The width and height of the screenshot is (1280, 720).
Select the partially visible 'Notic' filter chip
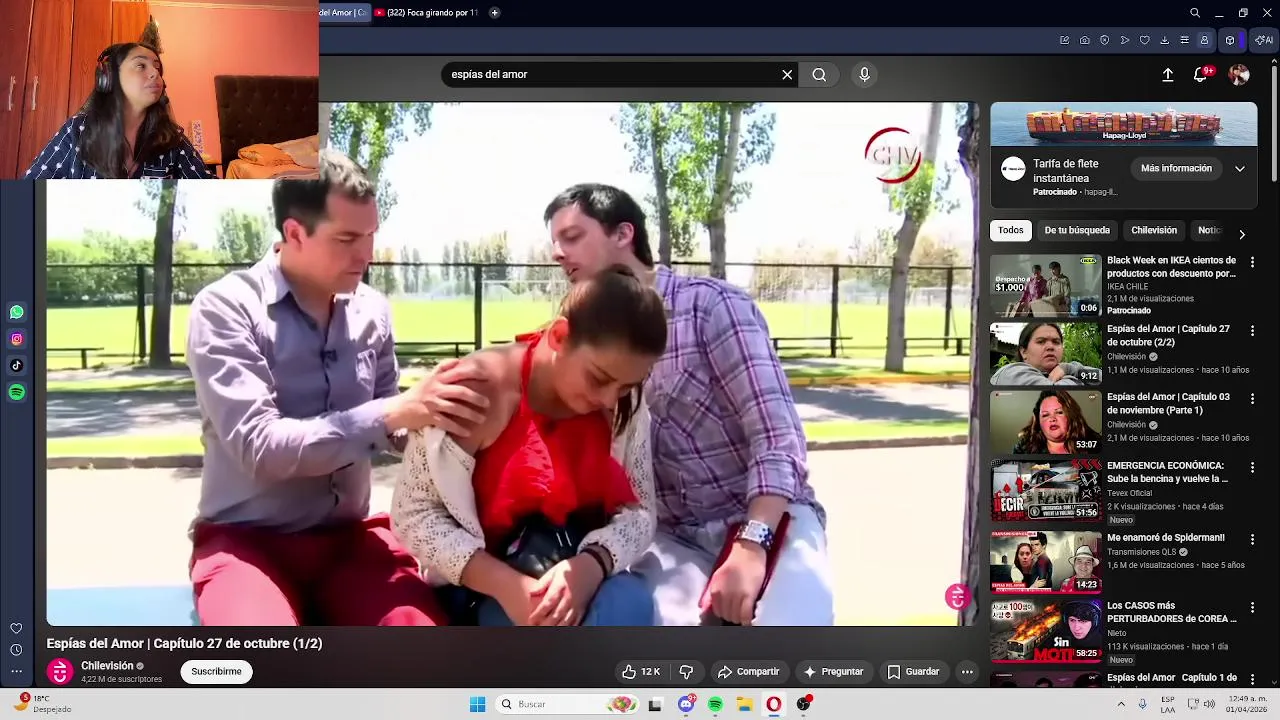click(1208, 230)
